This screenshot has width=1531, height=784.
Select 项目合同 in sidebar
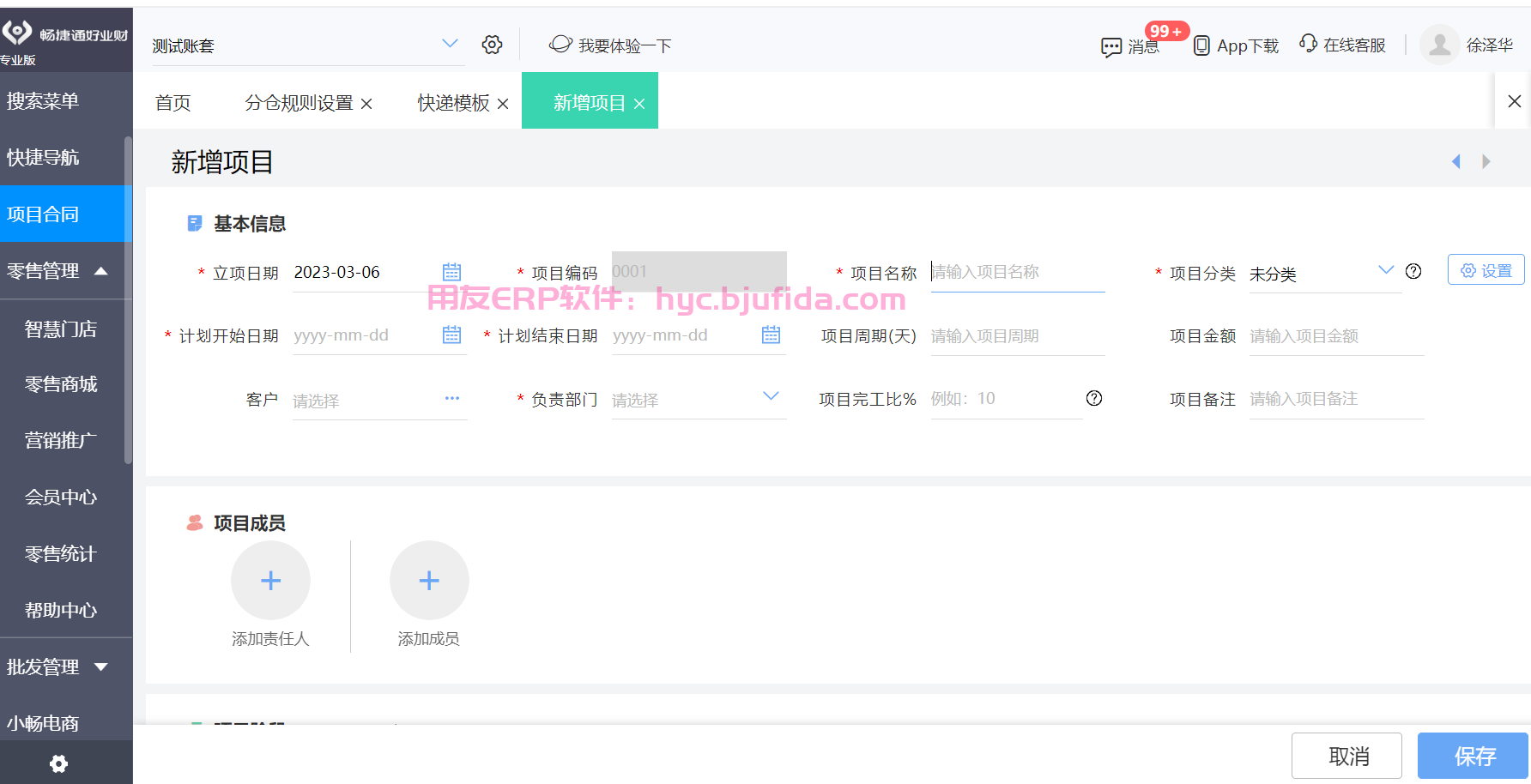66,214
